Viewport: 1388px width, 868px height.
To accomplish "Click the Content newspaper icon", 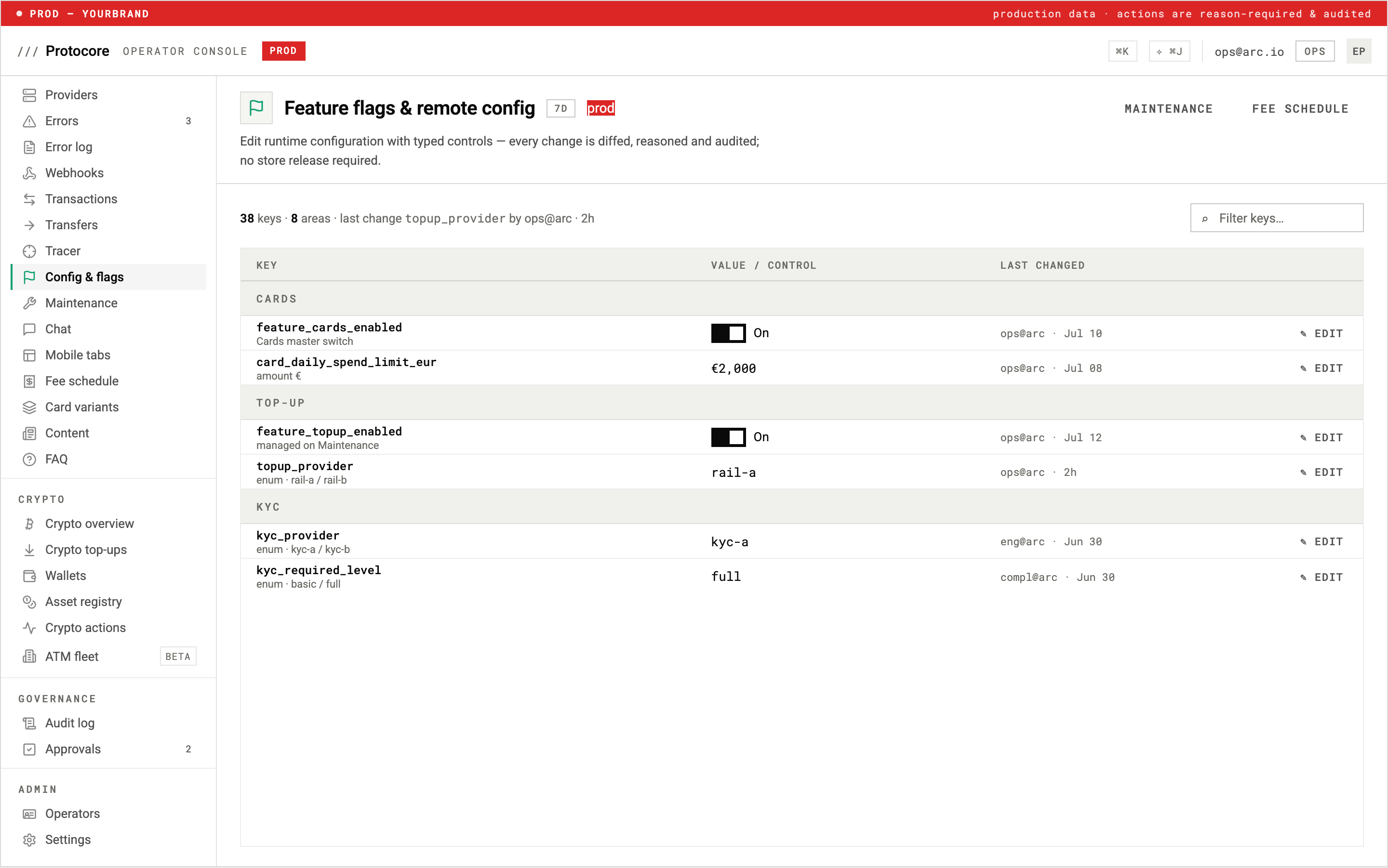I will 29,434.
